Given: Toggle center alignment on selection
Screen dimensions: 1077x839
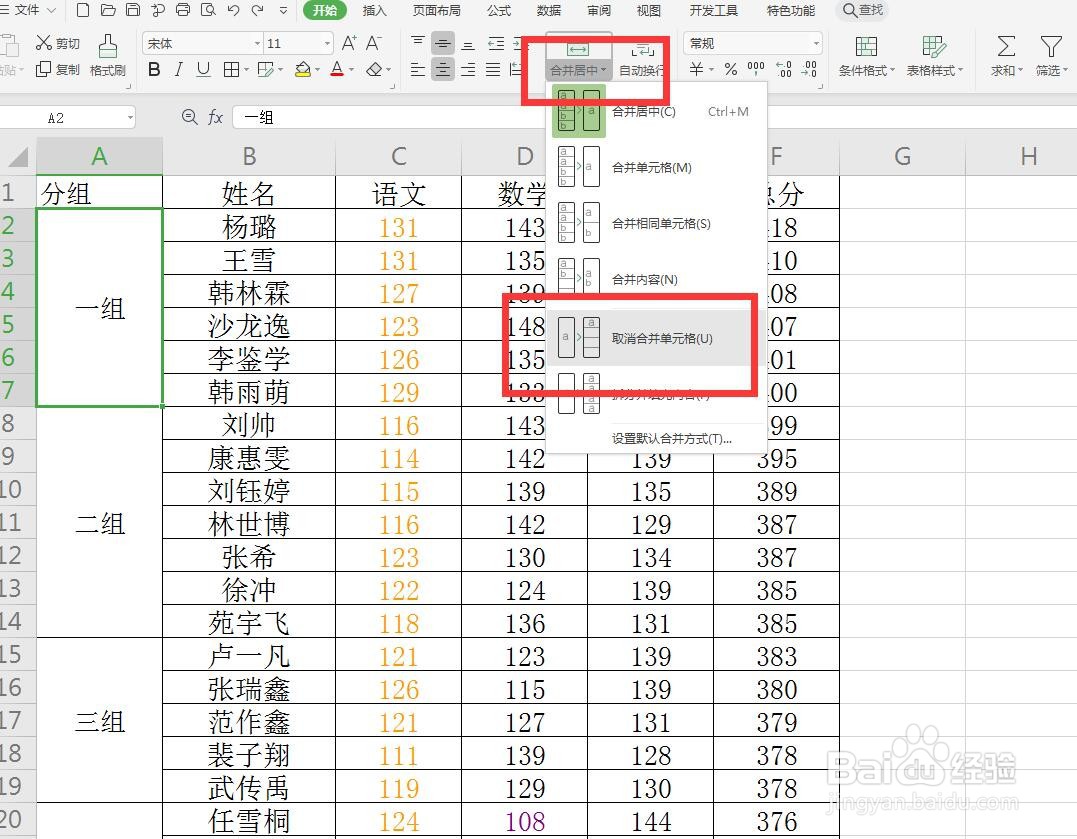Looking at the screenshot, I should [x=442, y=70].
